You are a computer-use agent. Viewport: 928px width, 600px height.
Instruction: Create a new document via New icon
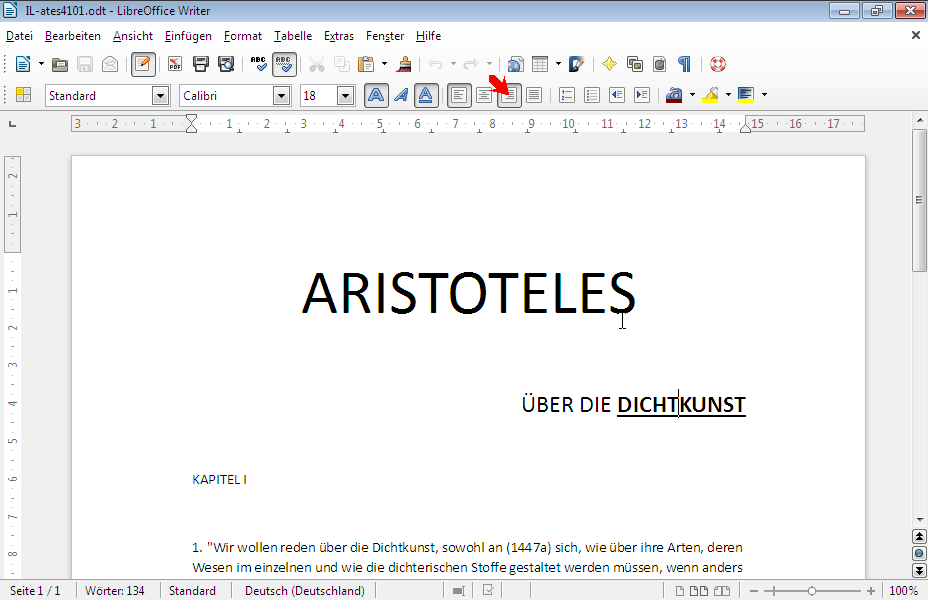click(22, 64)
